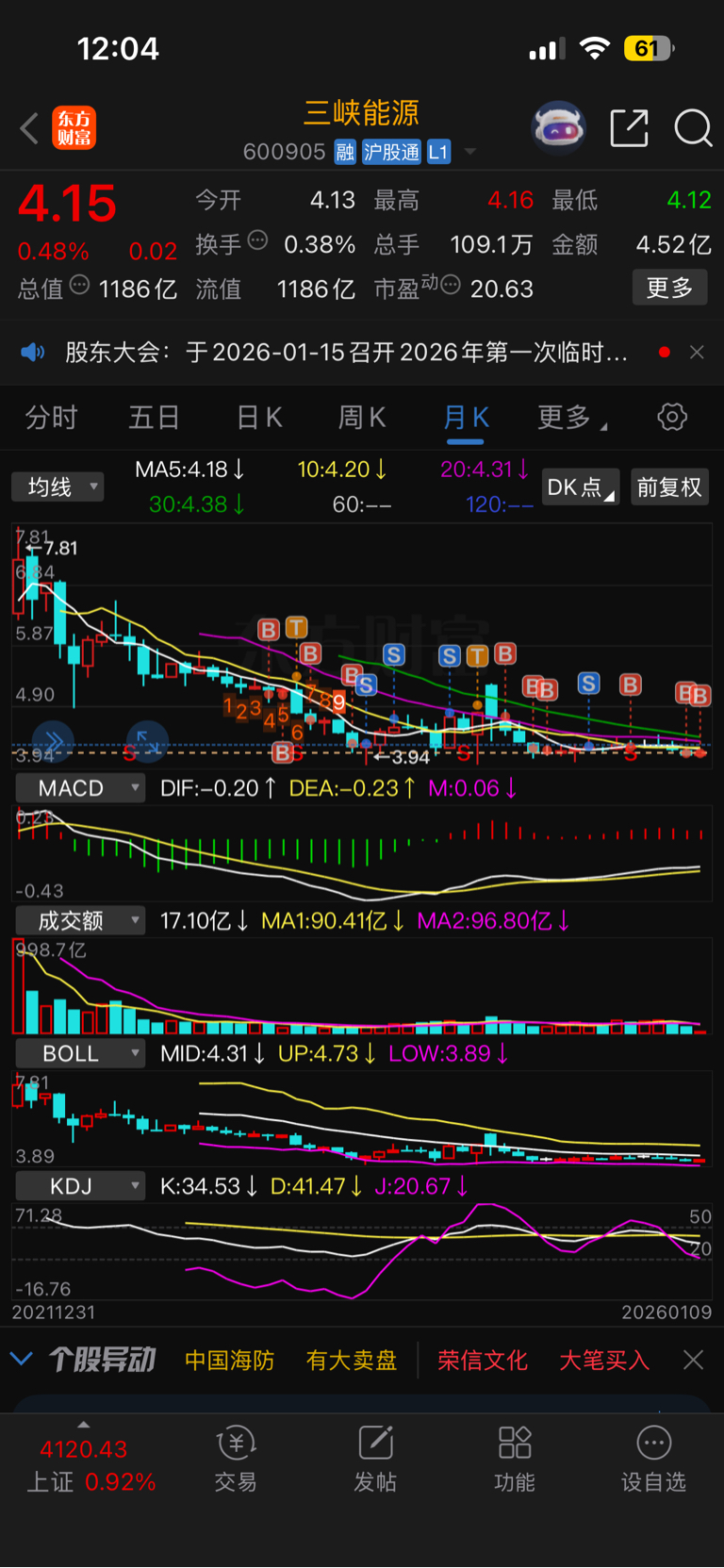This screenshot has width=724, height=1568.
Task: Open the MACD indicator dropdown
Action: [80, 787]
